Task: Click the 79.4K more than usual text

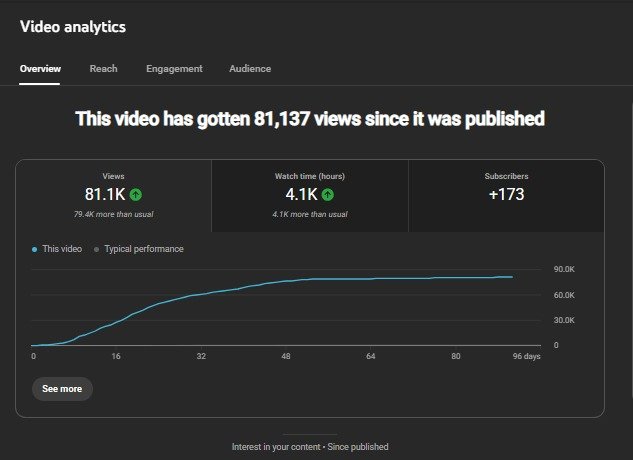Action: (113, 214)
